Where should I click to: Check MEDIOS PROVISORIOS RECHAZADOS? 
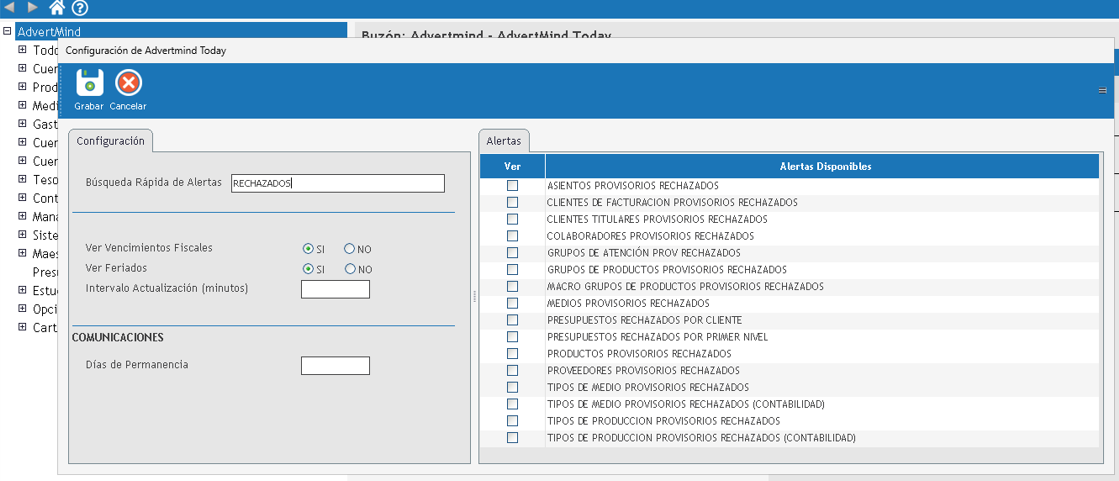pyautogui.click(x=512, y=303)
